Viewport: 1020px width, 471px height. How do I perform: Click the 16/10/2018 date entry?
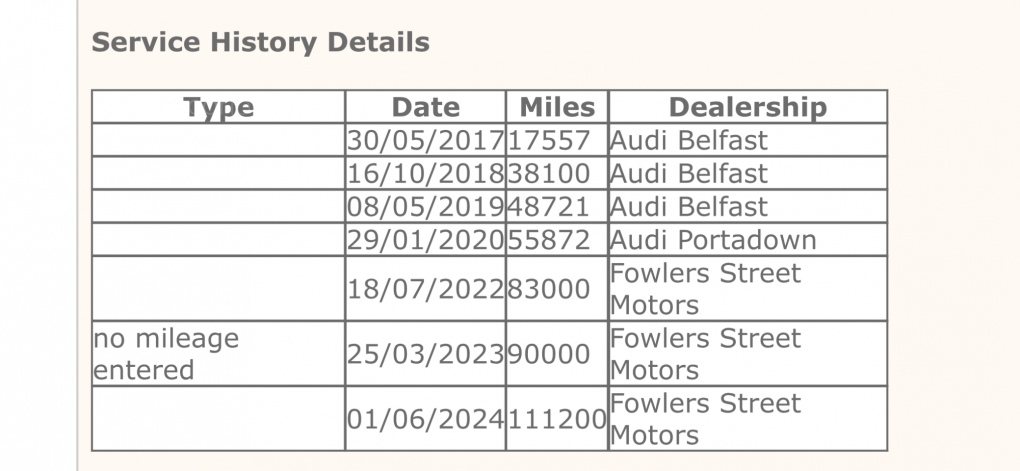coord(426,174)
